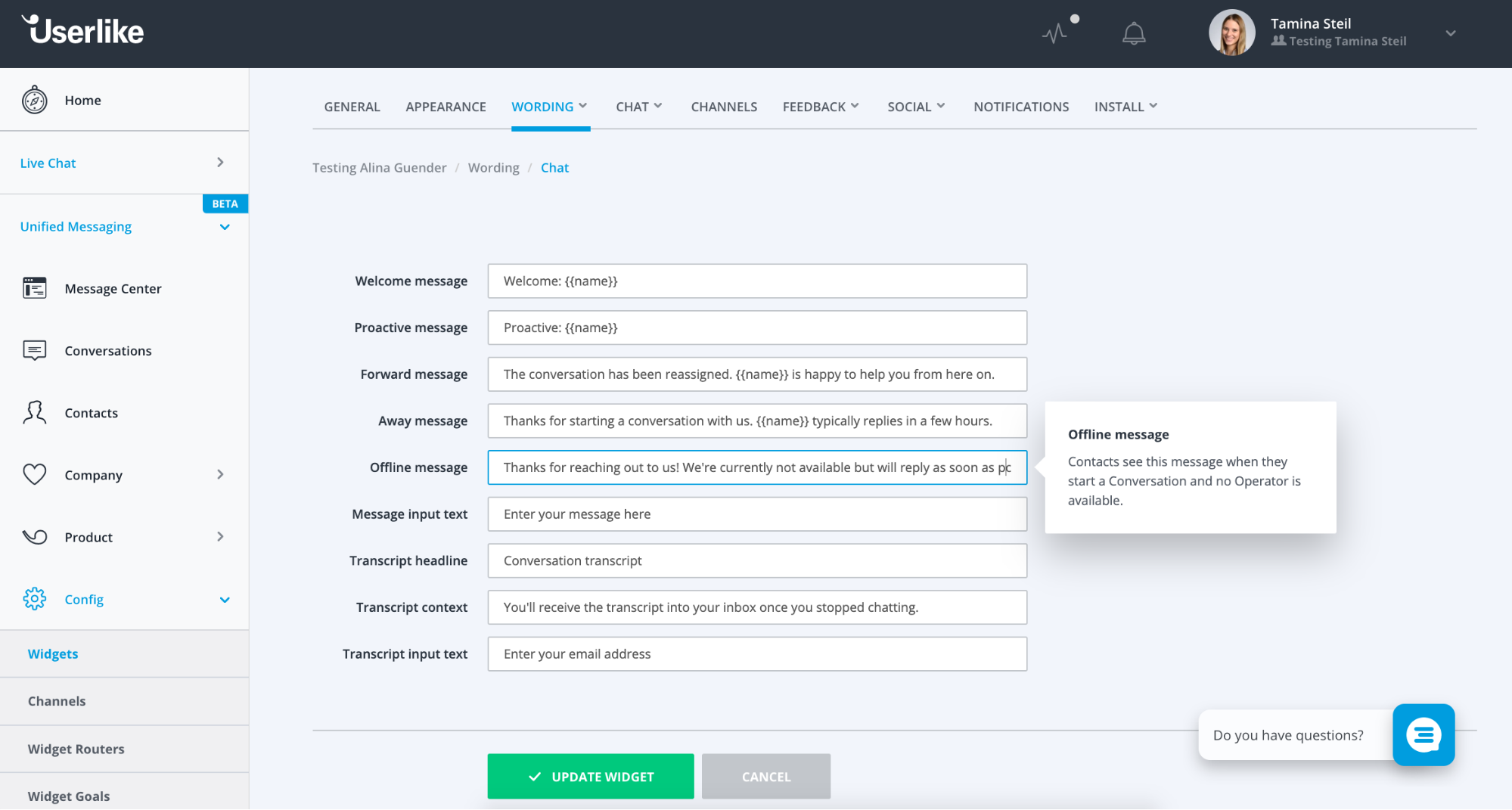Click the Conversations speech icon
The width and height of the screenshot is (1512, 810).
coord(35,350)
